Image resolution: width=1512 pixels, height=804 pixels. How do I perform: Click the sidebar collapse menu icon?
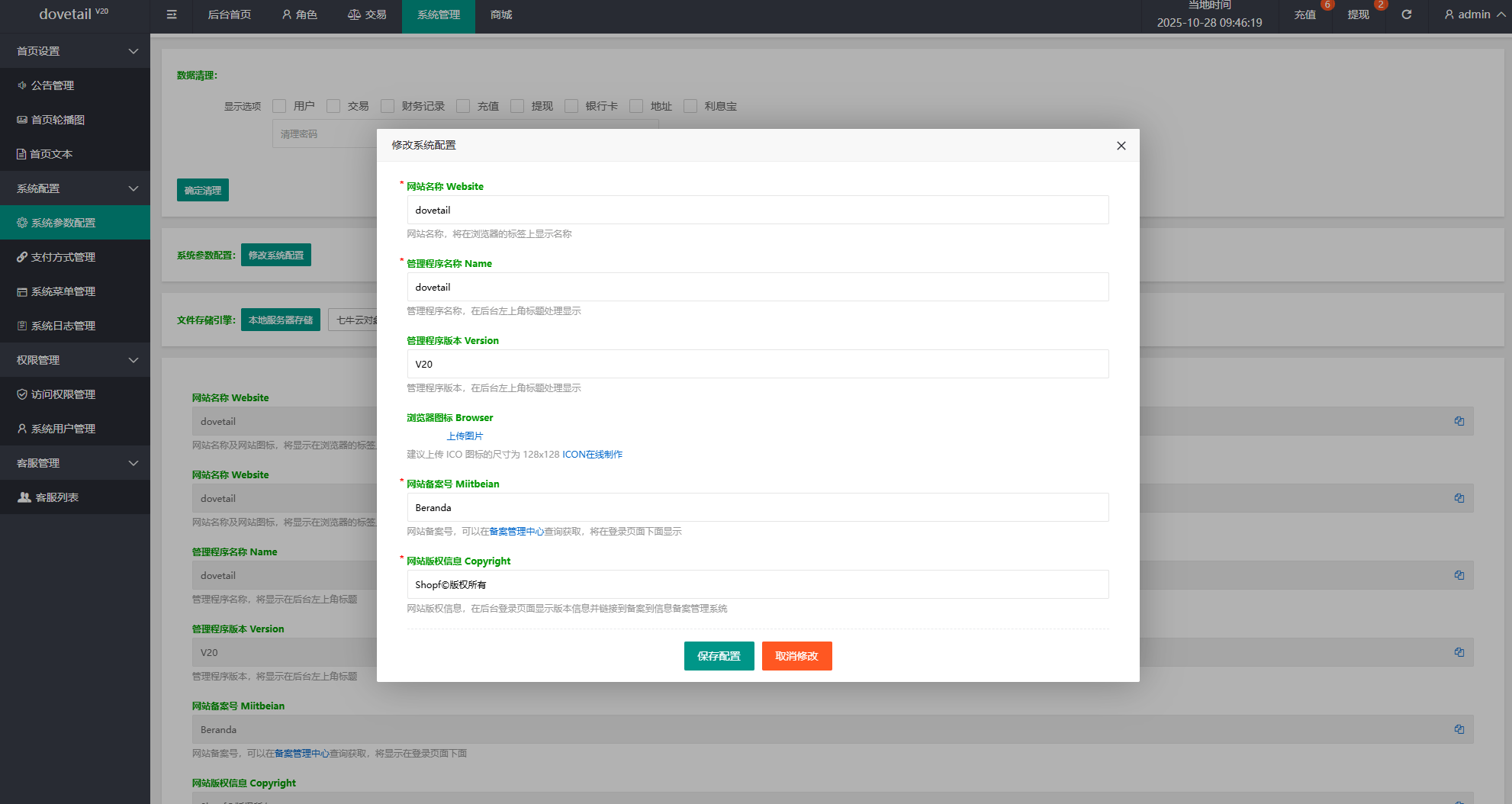tap(172, 14)
